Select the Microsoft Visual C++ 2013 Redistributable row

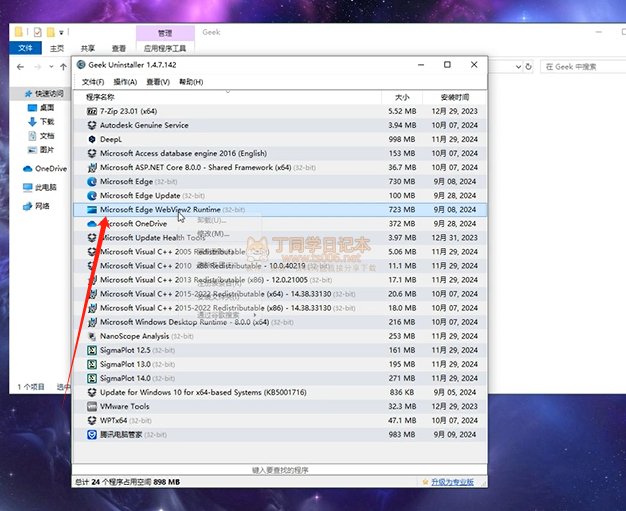pyautogui.click(x=280, y=280)
